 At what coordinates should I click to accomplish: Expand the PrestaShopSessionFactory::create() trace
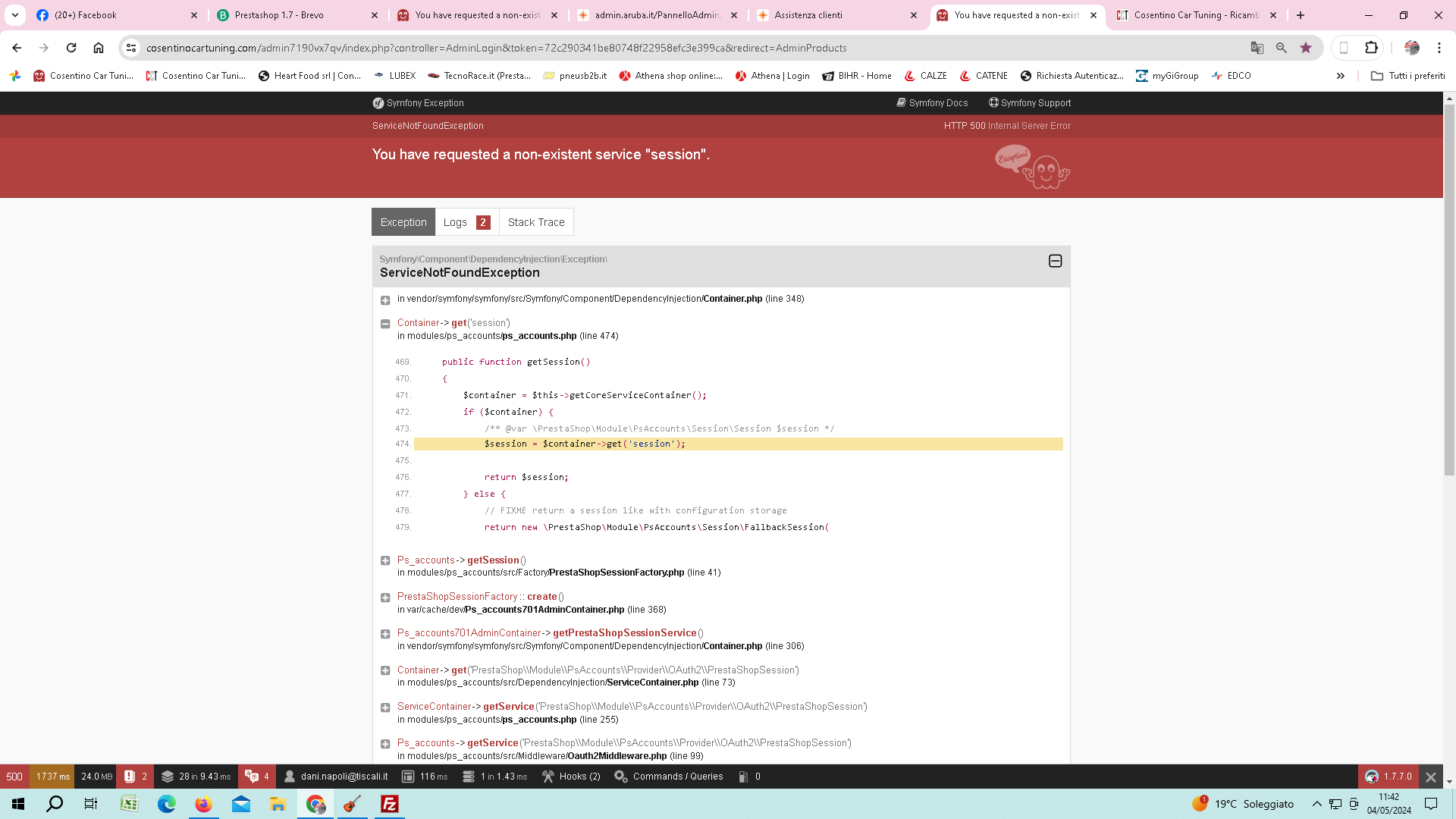coord(385,598)
